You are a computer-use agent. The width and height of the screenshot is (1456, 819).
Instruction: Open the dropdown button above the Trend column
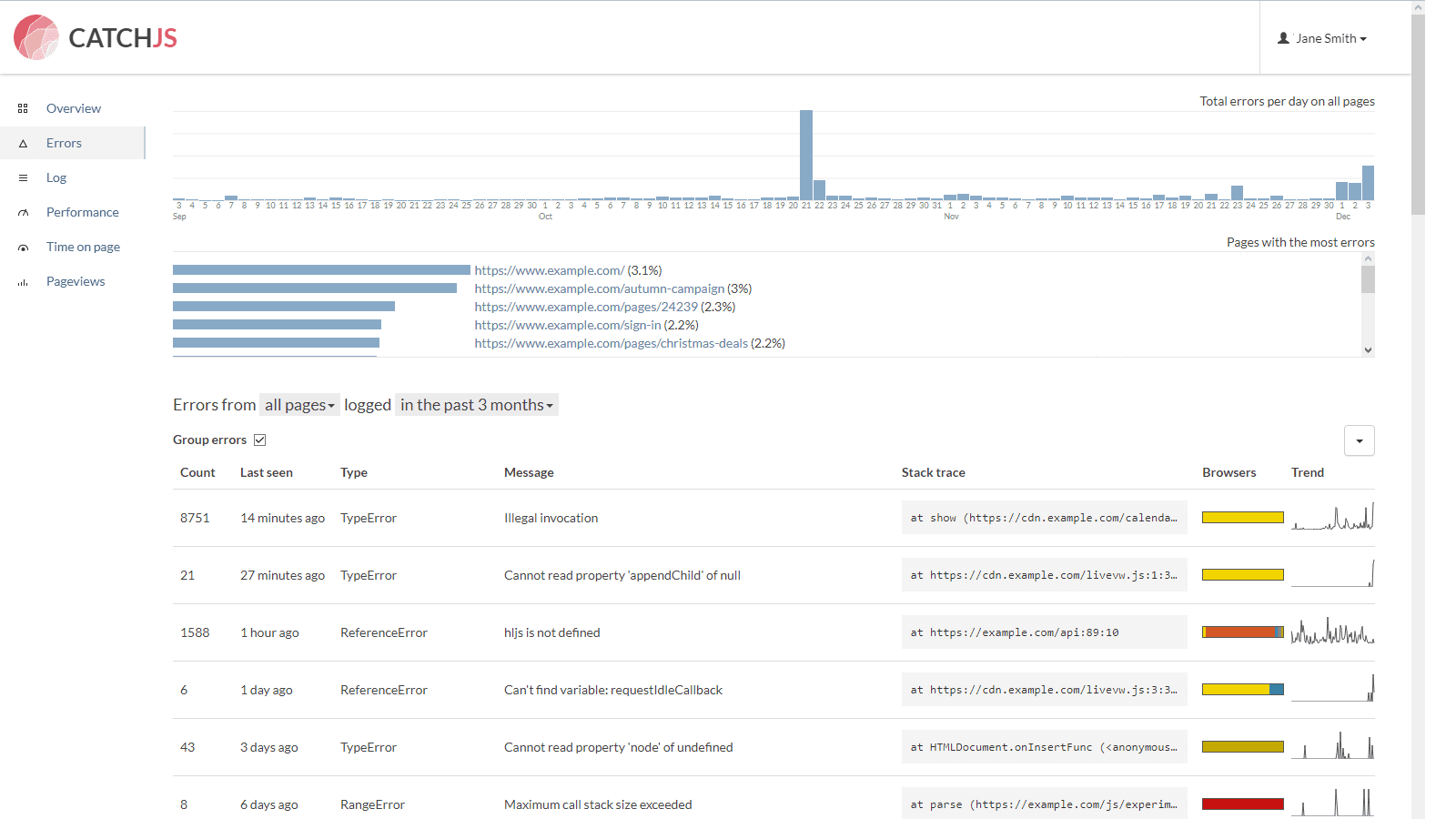(1359, 440)
